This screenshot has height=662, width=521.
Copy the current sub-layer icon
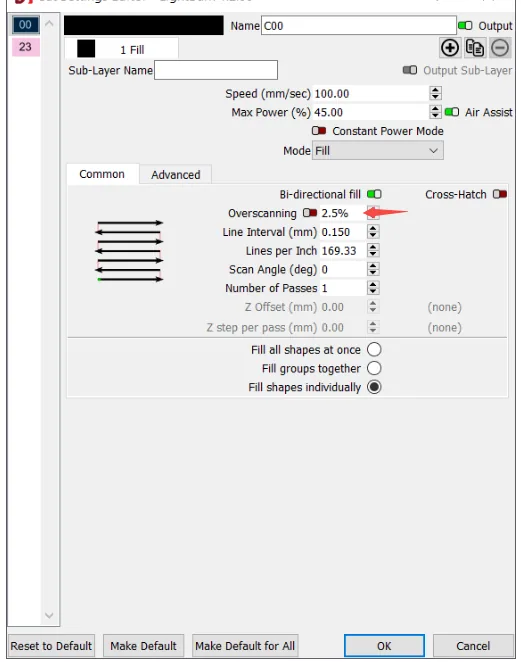(x=475, y=48)
